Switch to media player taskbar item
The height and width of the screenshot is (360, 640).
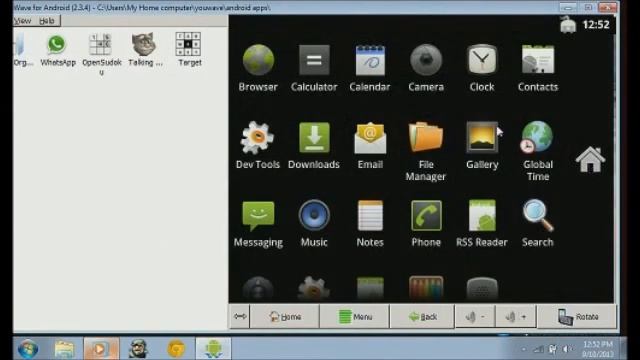[x=101, y=349]
